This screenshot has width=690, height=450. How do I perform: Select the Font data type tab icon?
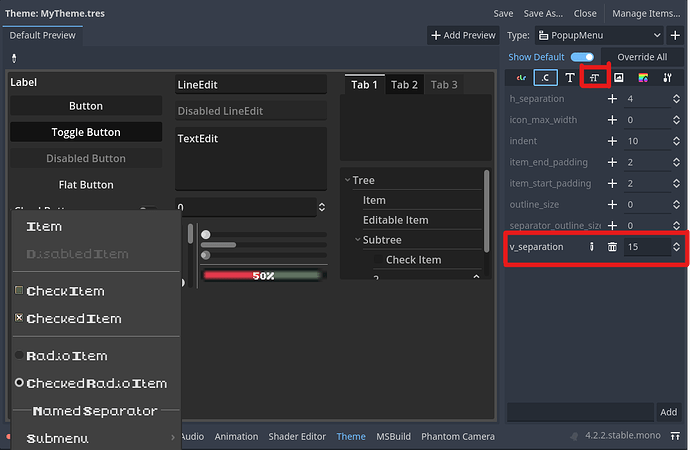[570, 78]
